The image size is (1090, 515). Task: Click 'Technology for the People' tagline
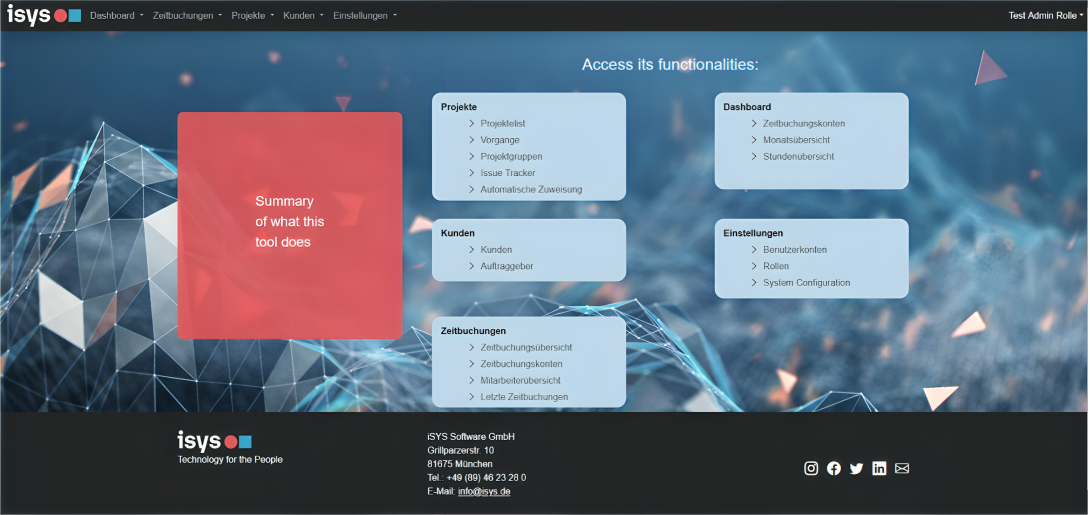click(x=230, y=460)
